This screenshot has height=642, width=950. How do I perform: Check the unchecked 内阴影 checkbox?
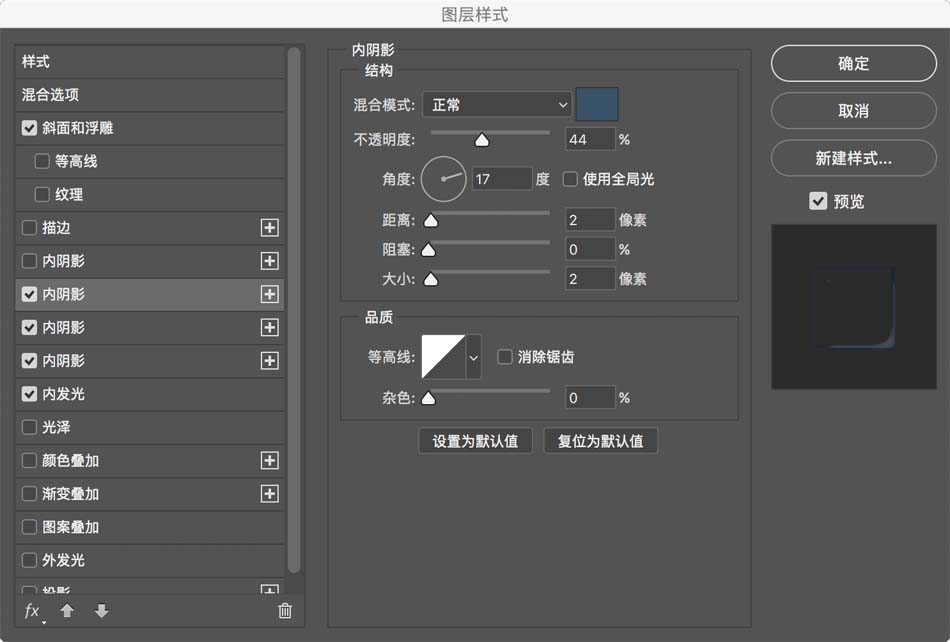point(29,261)
